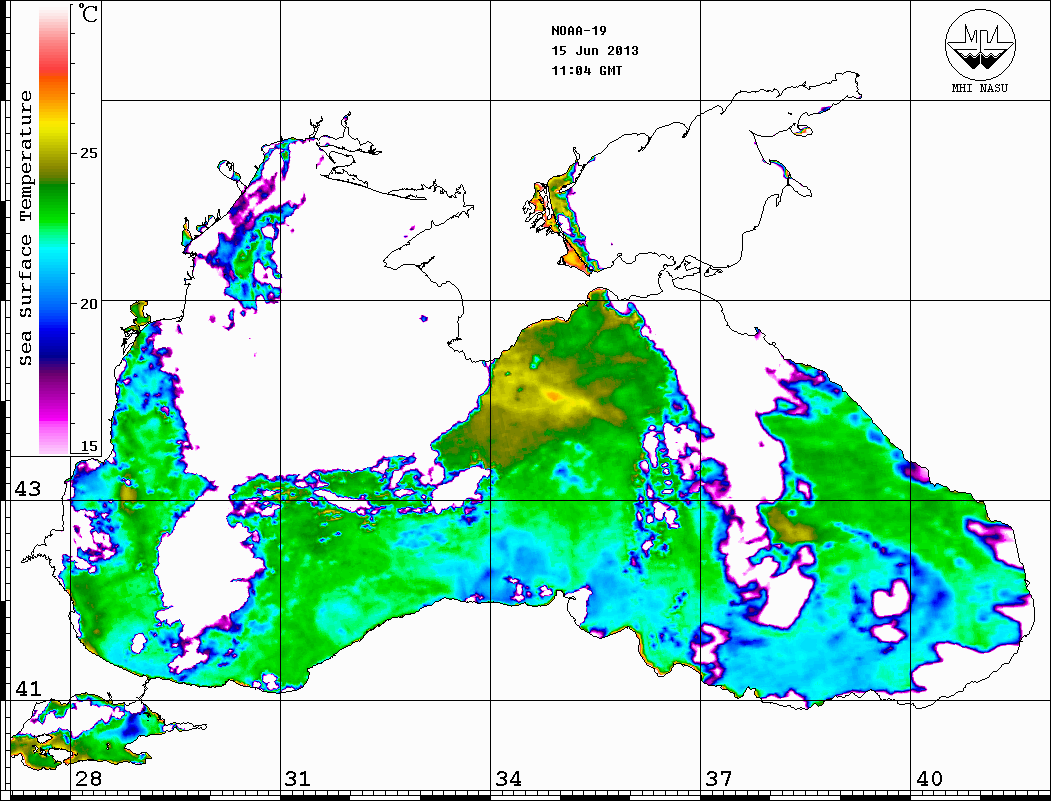Click the 25 tick label on legend
Screen dimensions: 1051x801
click(88, 153)
